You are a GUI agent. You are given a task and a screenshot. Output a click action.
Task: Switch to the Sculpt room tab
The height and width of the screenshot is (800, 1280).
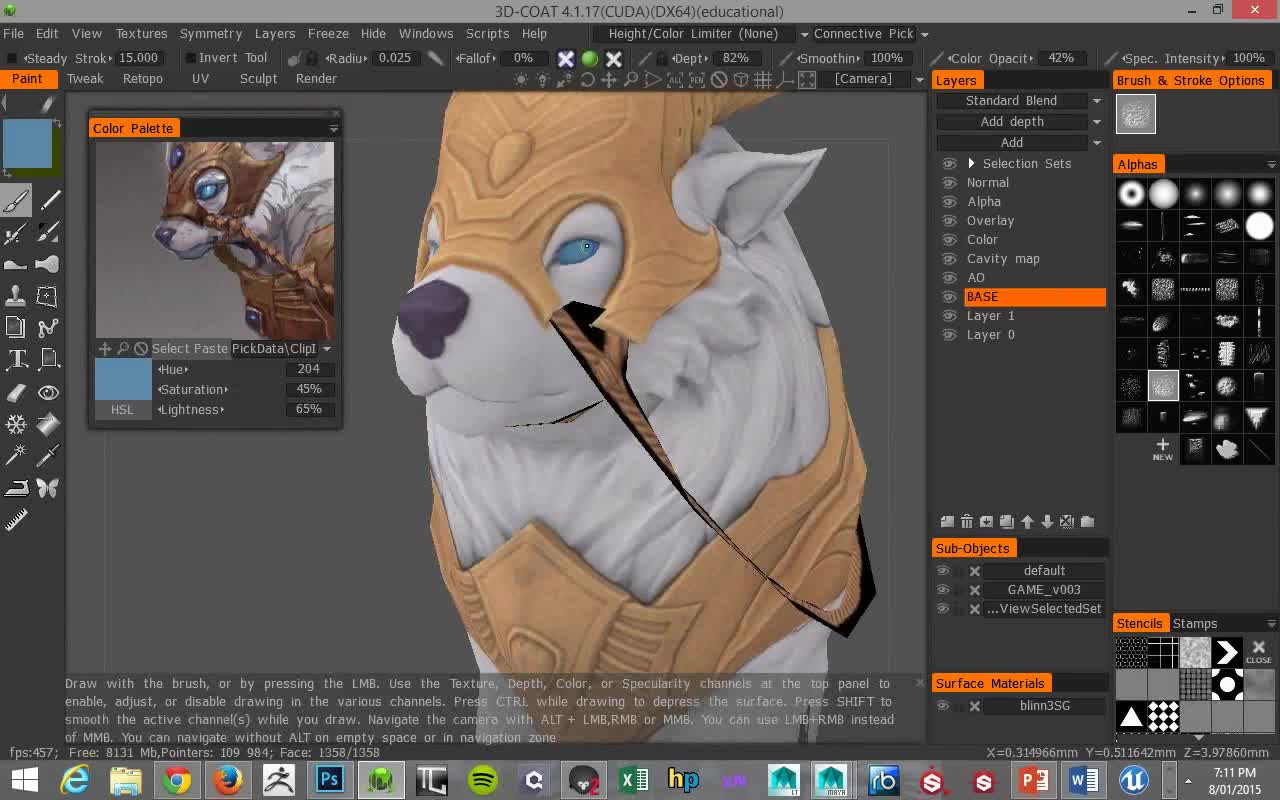(x=258, y=79)
